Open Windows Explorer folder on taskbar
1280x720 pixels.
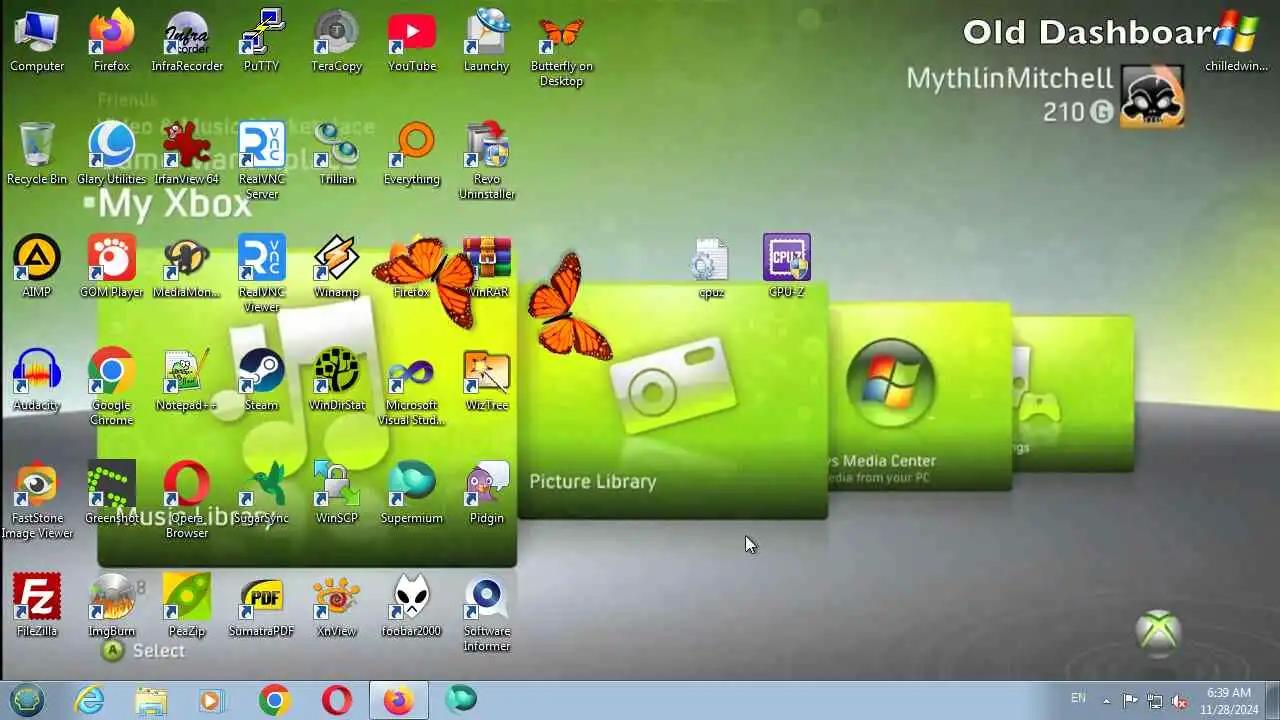click(x=151, y=700)
